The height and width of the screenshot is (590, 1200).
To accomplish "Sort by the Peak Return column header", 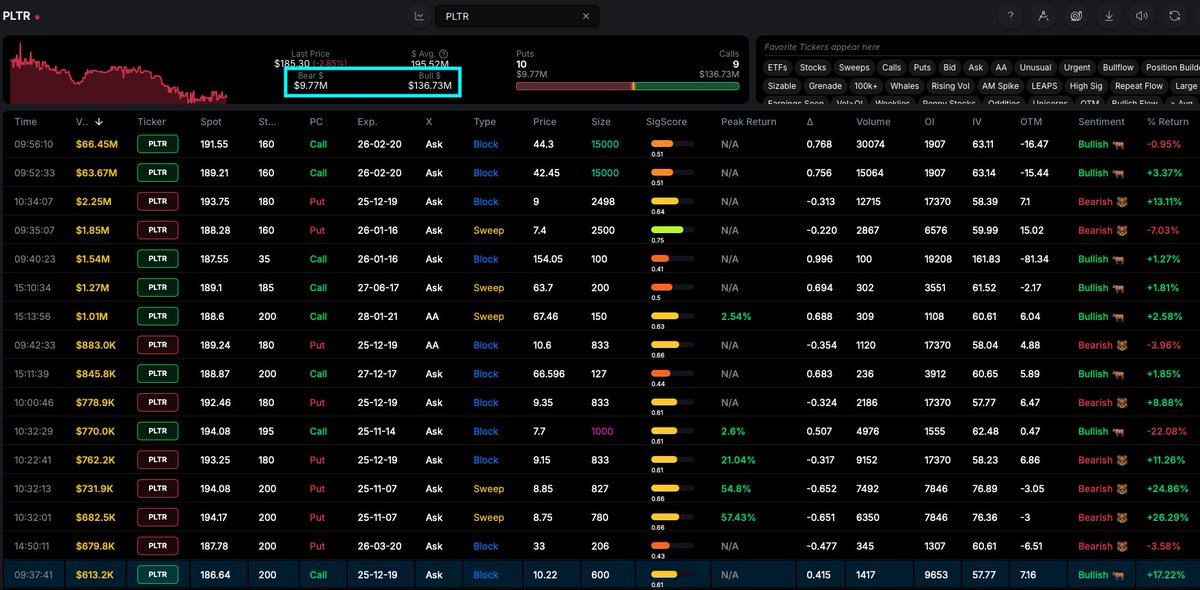I will [x=749, y=121].
